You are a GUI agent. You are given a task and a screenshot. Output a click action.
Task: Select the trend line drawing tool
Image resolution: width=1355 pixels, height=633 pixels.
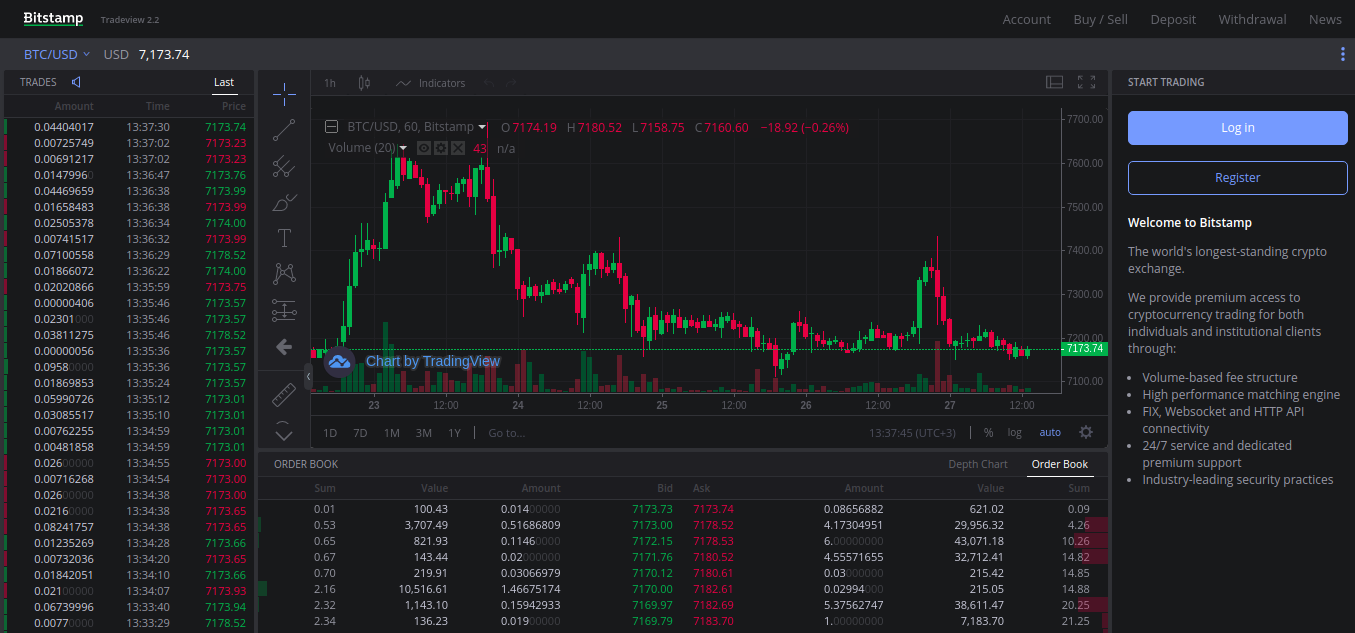(284, 129)
